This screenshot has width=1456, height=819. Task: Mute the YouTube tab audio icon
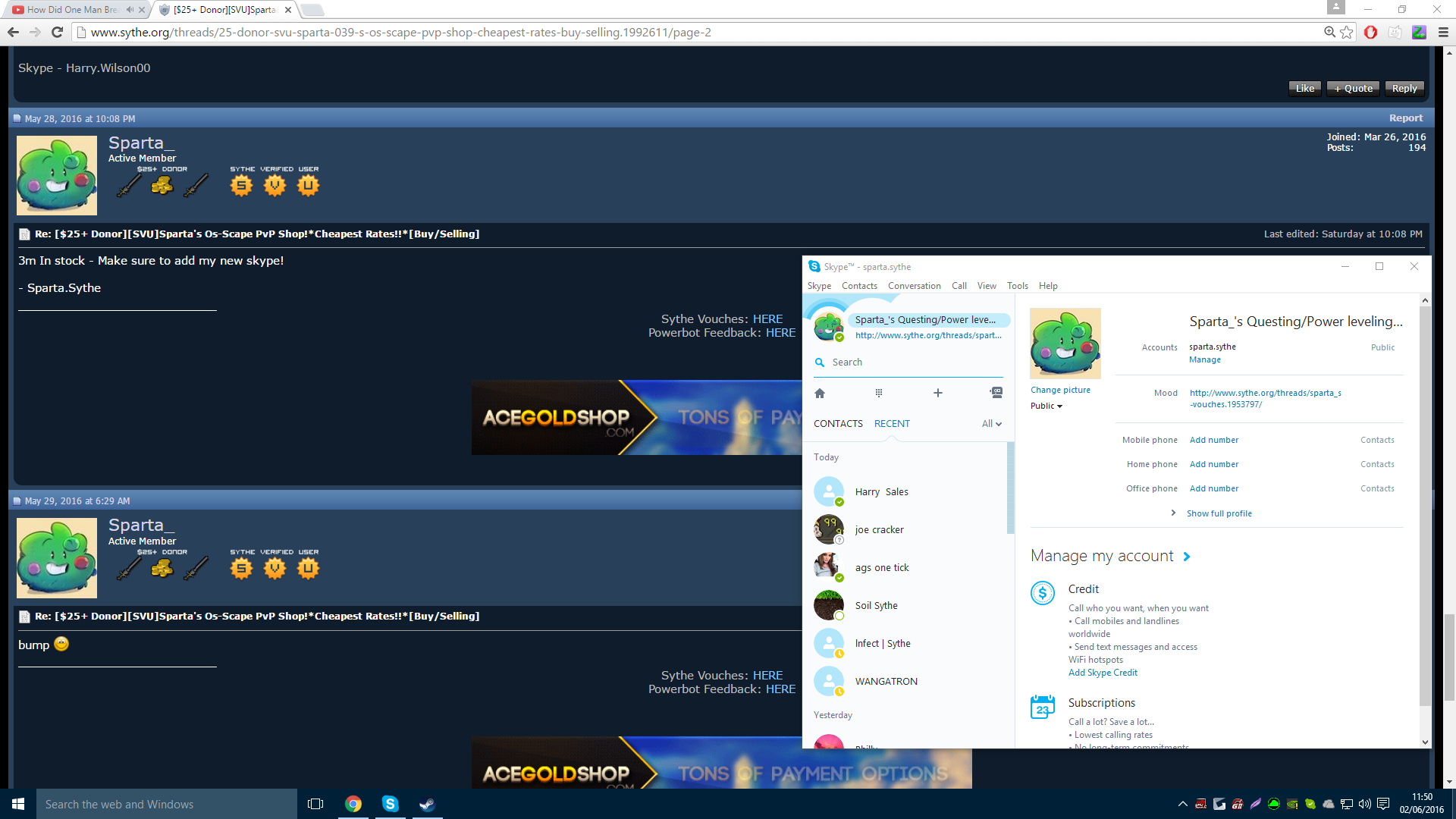[x=130, y=10]
